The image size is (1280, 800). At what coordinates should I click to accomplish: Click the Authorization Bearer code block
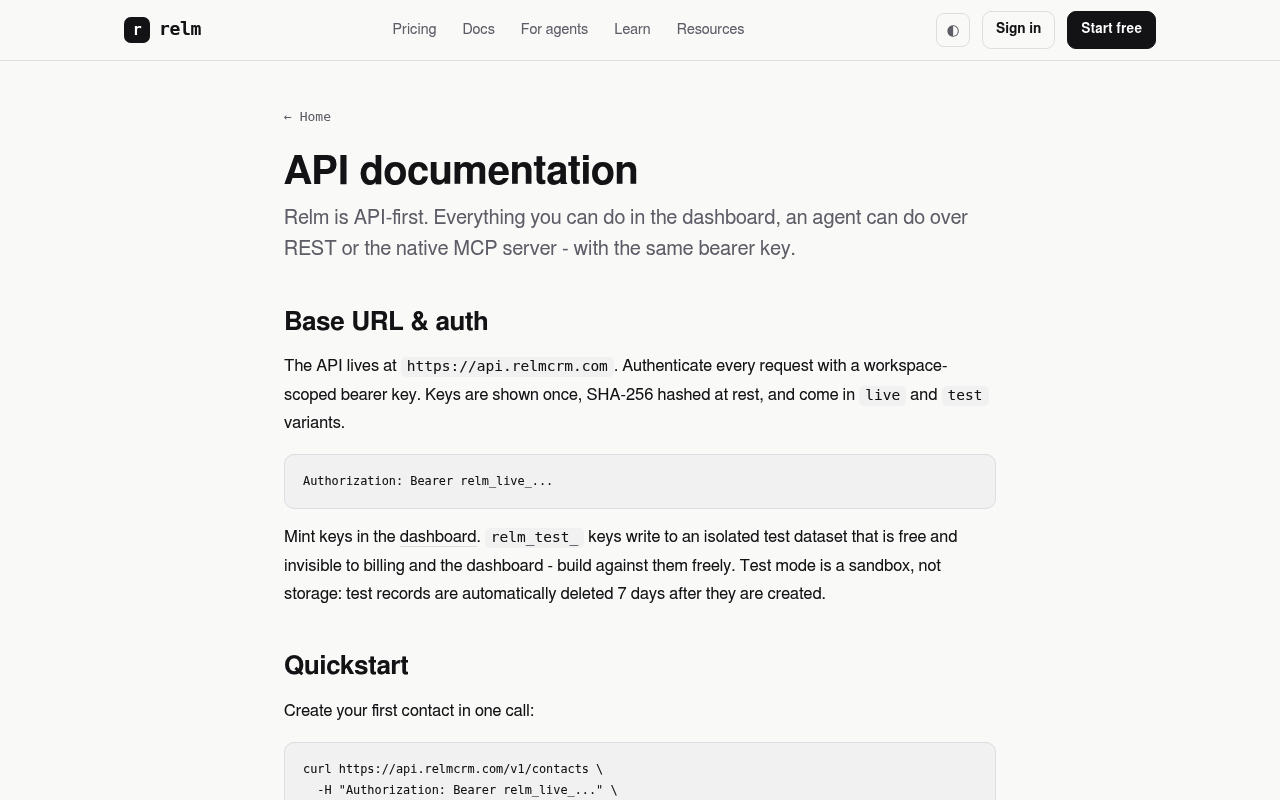[x=640, y=481]
